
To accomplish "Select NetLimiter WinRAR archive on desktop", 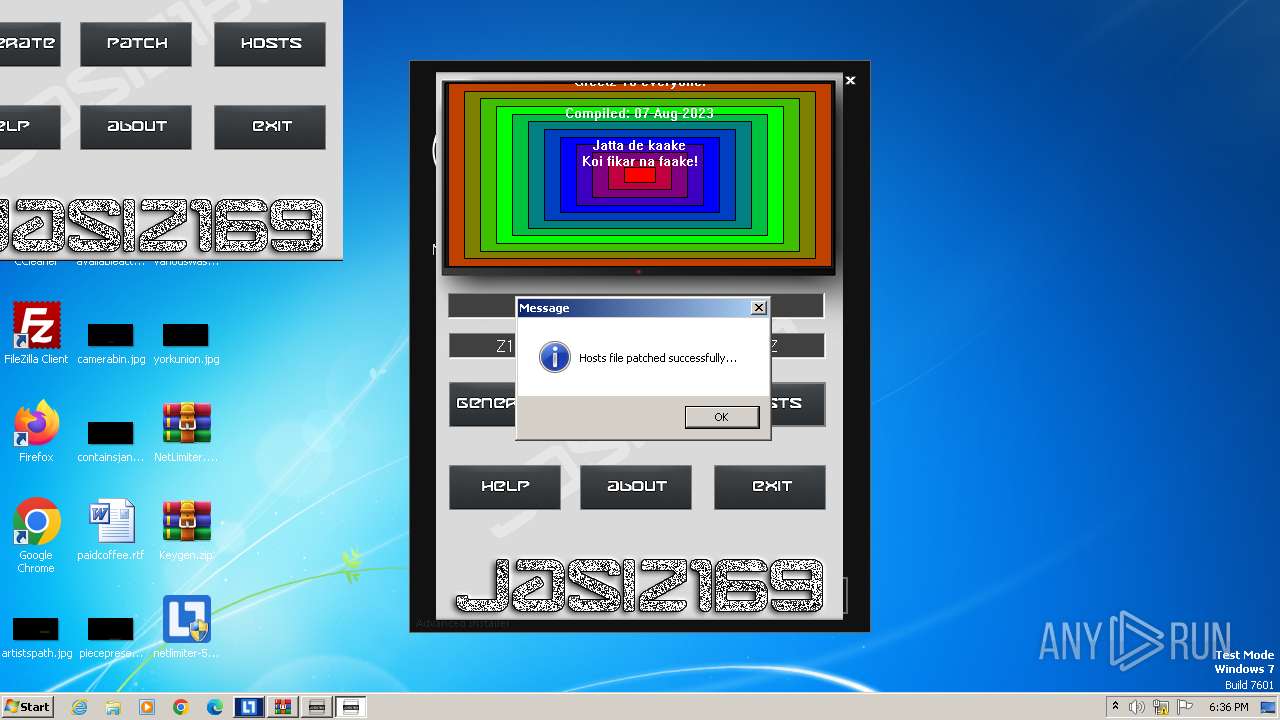I will [186, 432].
